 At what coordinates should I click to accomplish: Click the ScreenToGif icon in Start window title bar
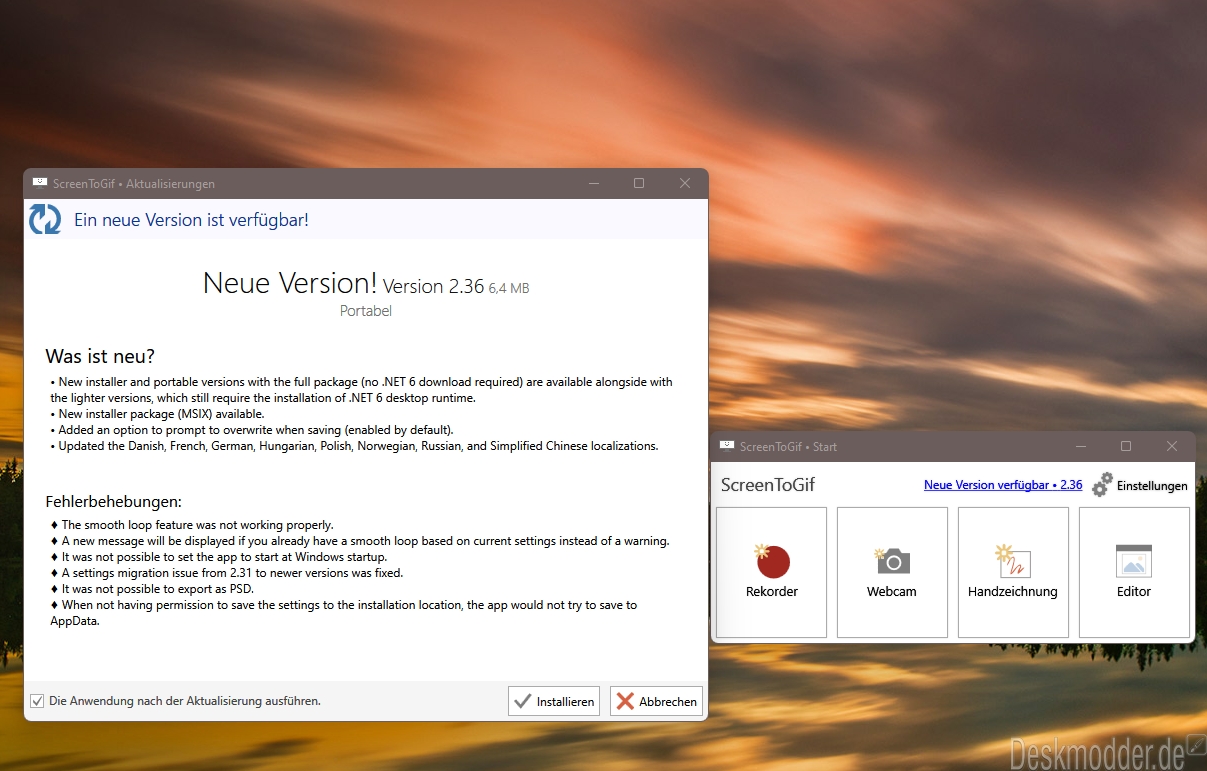tap(727, 446)
